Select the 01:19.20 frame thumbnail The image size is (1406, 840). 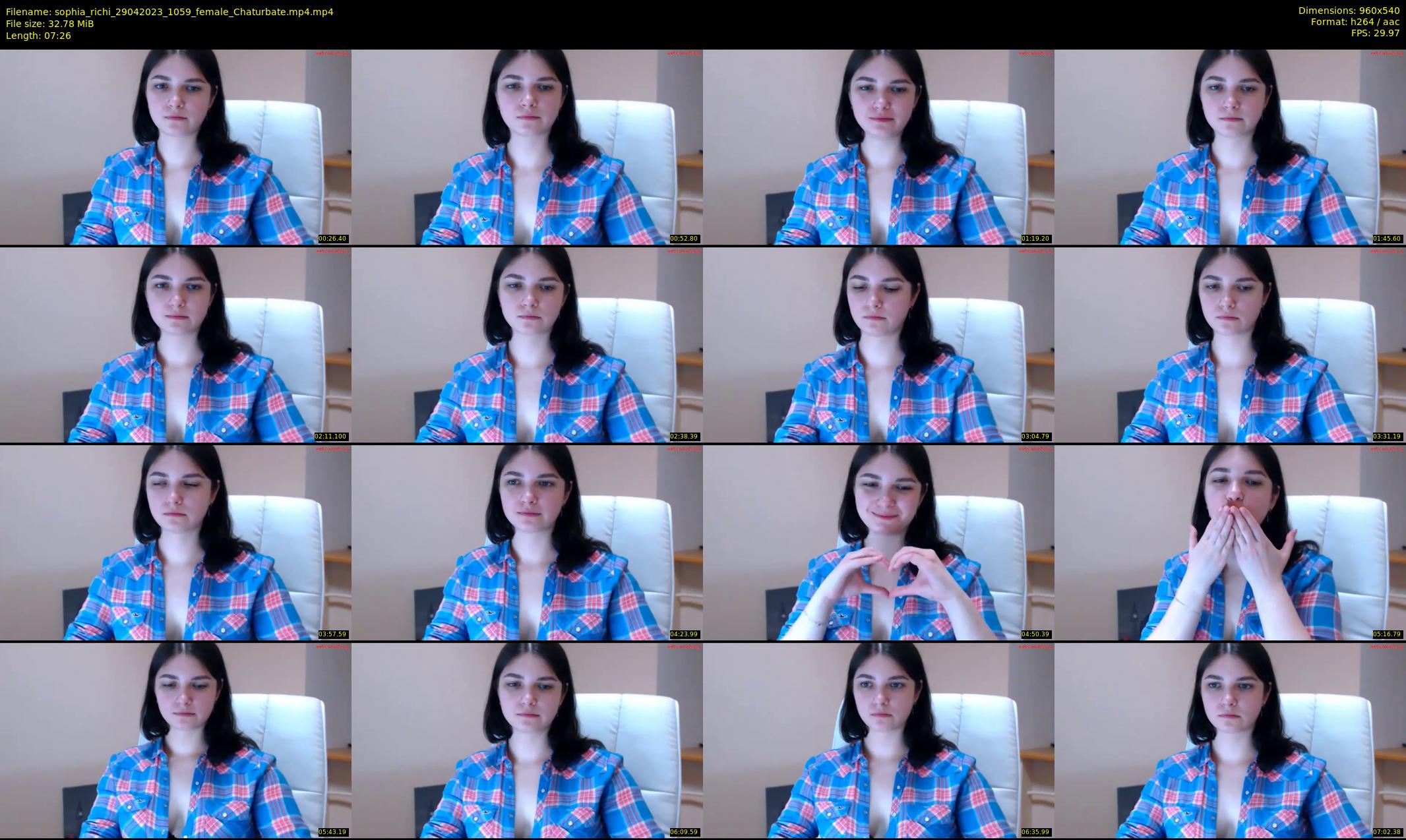[x=878, y=147]
